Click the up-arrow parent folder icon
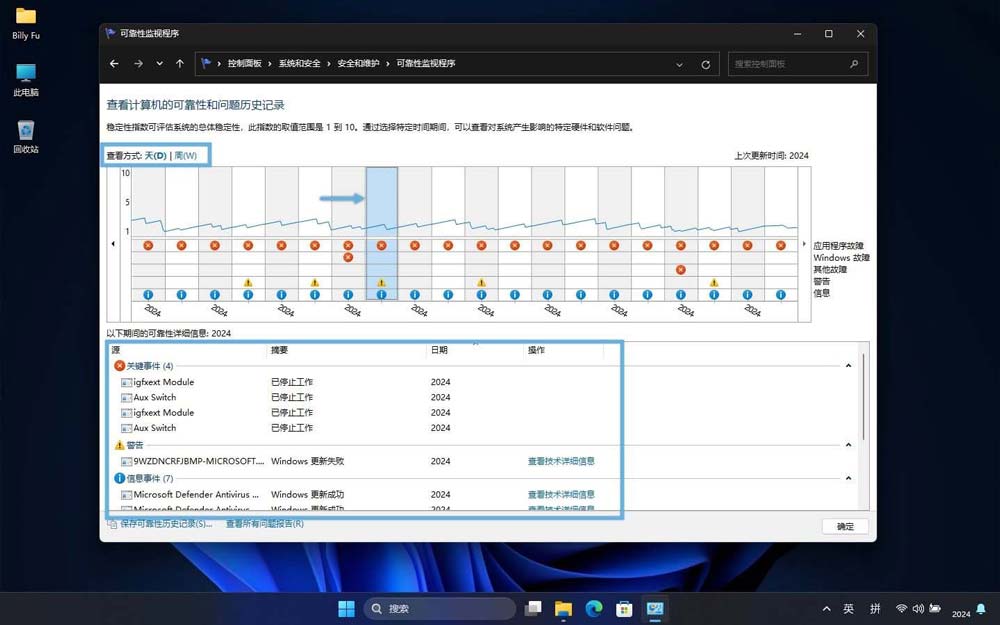This screenshot has width=1000, height=625. coord(179,63)
